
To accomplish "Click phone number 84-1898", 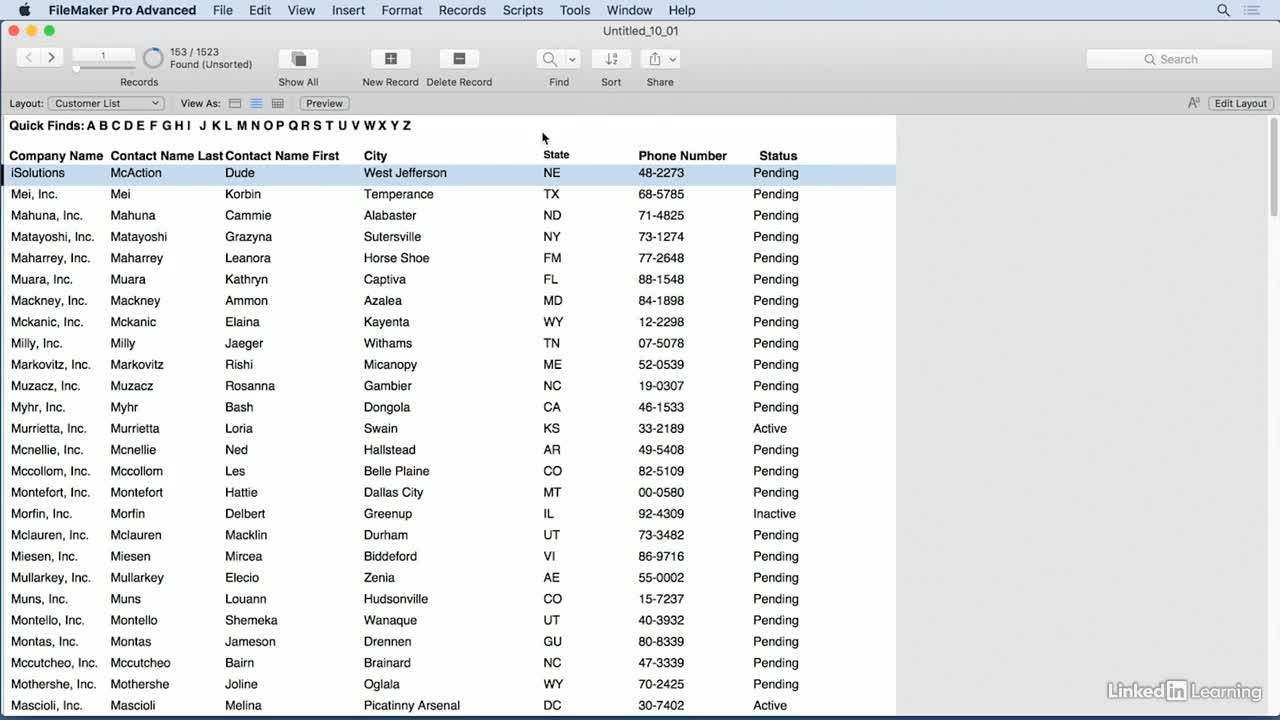I will click(661, 301).
